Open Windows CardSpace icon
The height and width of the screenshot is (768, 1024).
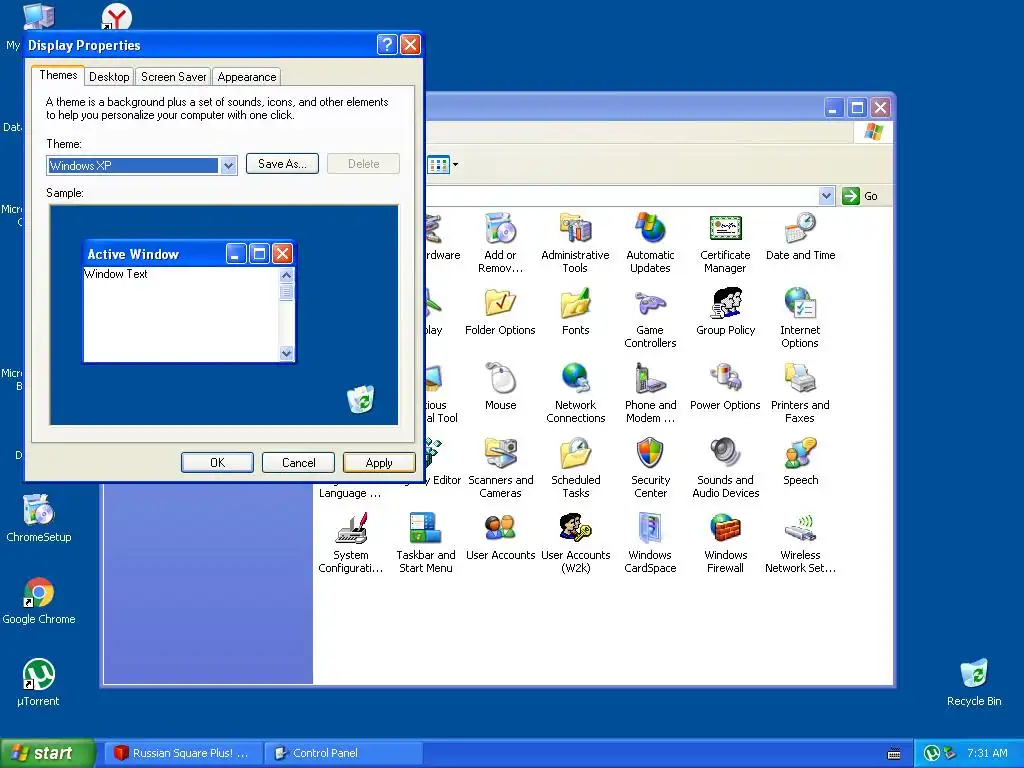tap(650, 528)
